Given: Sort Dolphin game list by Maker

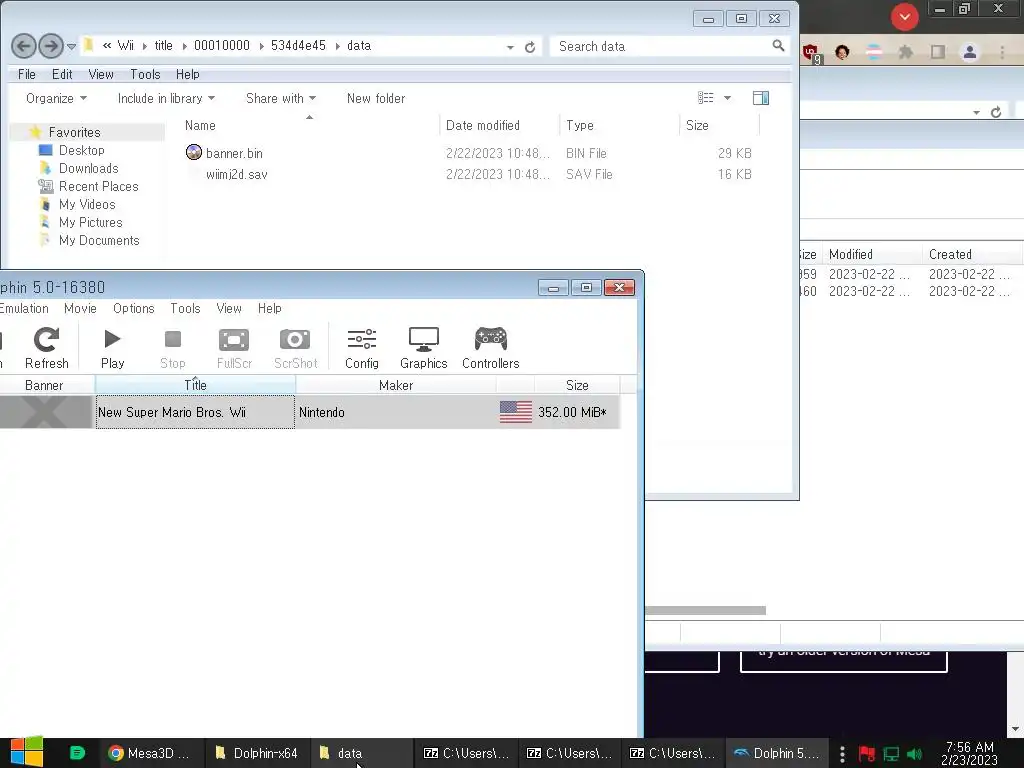Looking at the screenshot, I should point(396,385).
